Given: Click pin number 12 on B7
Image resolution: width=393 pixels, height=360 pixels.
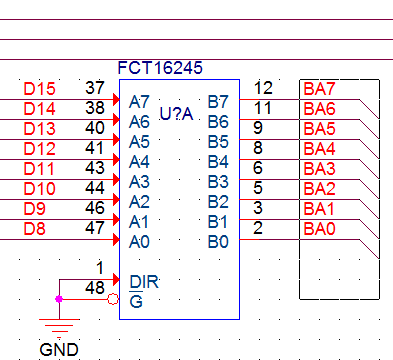Looking at the screenshot, I should click(263, 88).
